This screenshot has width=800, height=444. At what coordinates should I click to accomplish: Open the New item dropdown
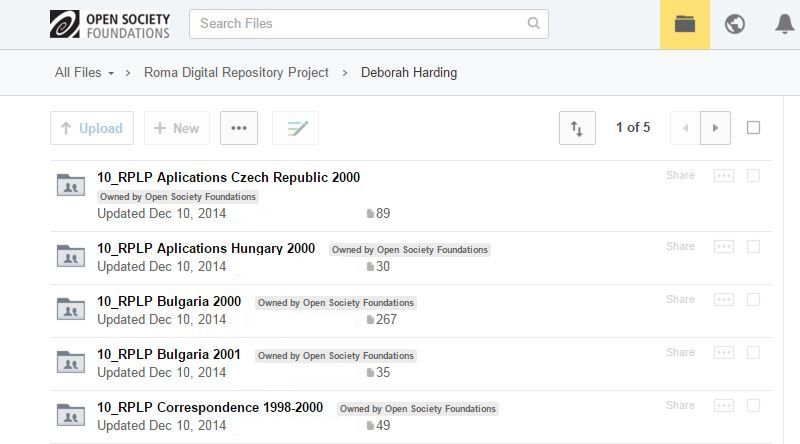pos(177,128)
